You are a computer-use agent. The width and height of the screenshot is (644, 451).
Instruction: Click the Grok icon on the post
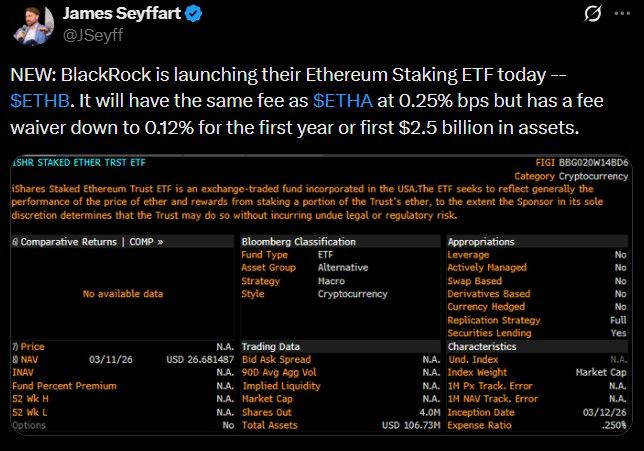593,16
